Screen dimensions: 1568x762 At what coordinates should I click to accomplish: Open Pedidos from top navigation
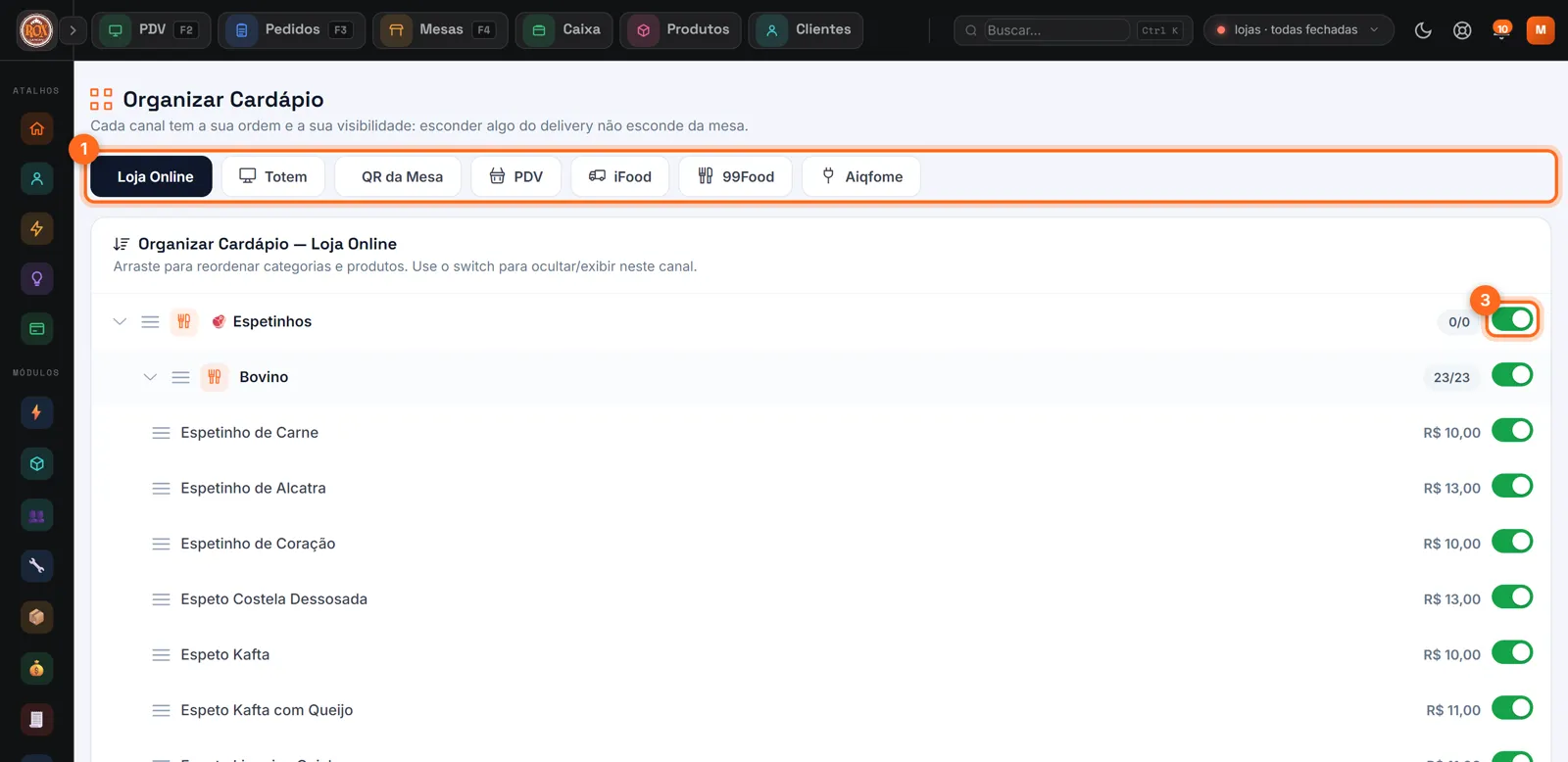point(292,30)
